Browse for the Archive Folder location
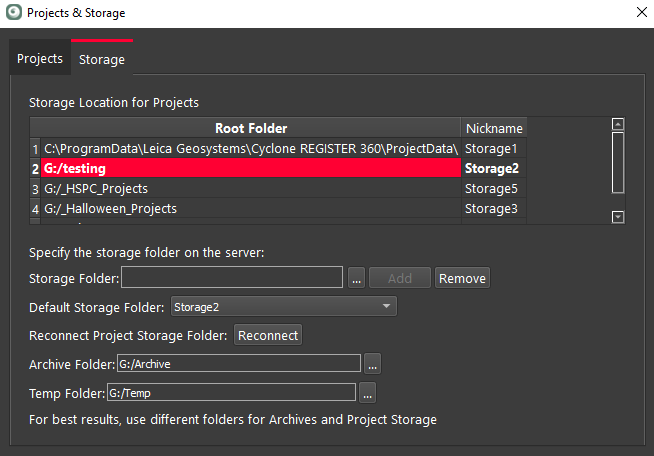The image size is (654, 456). [x=373, y=363]
